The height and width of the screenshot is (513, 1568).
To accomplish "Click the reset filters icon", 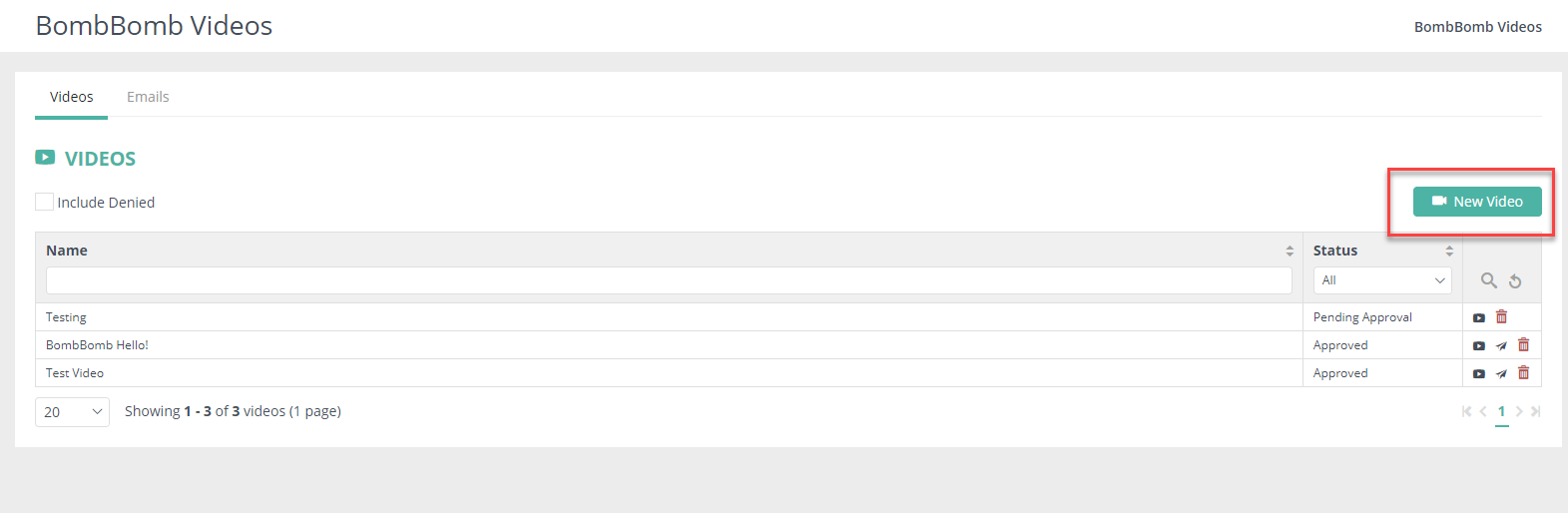I will tap(1515, 281).
